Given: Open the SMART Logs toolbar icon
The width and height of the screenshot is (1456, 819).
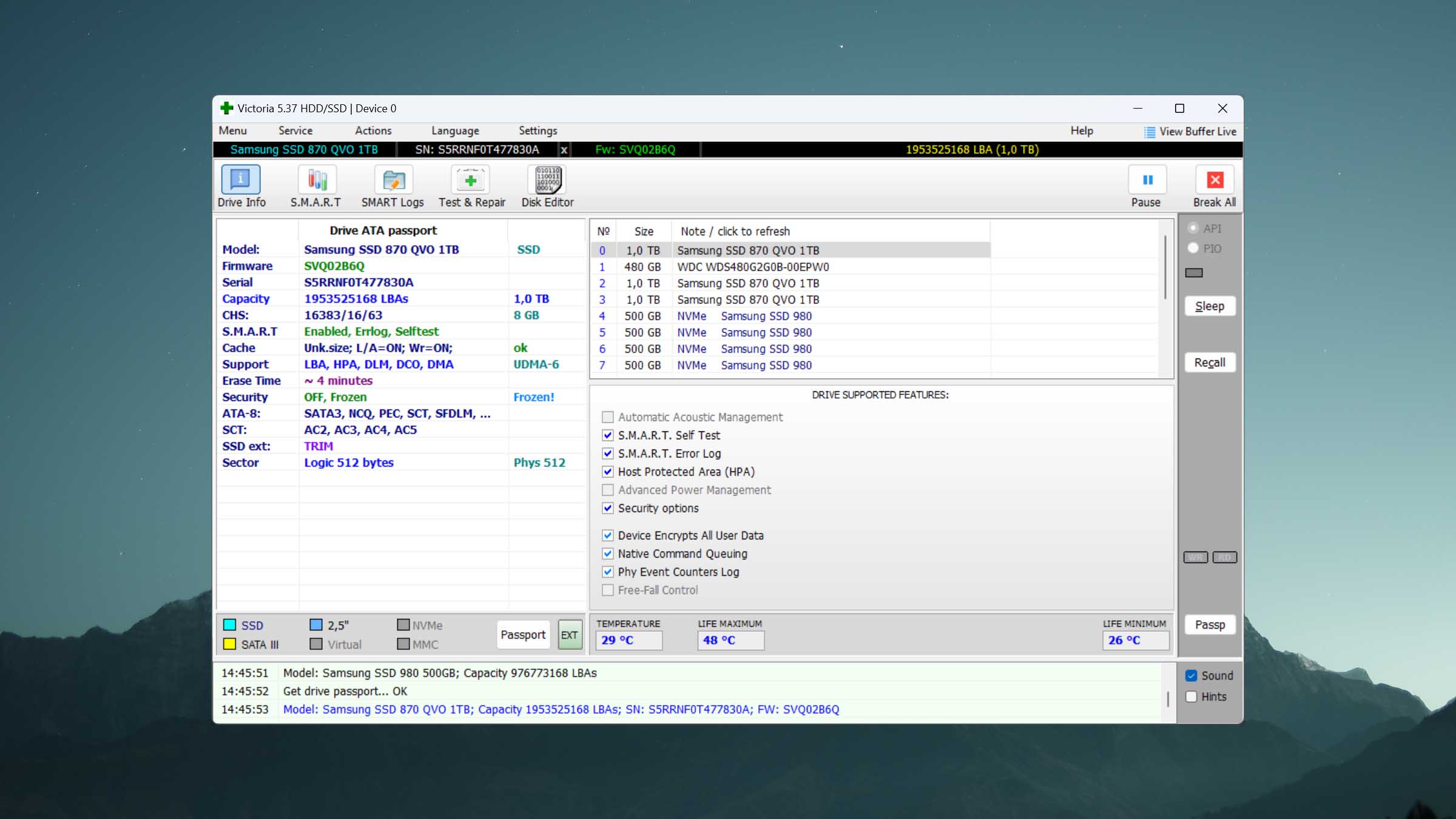Looking at the screenshot, I should click(x=393, y=180).
